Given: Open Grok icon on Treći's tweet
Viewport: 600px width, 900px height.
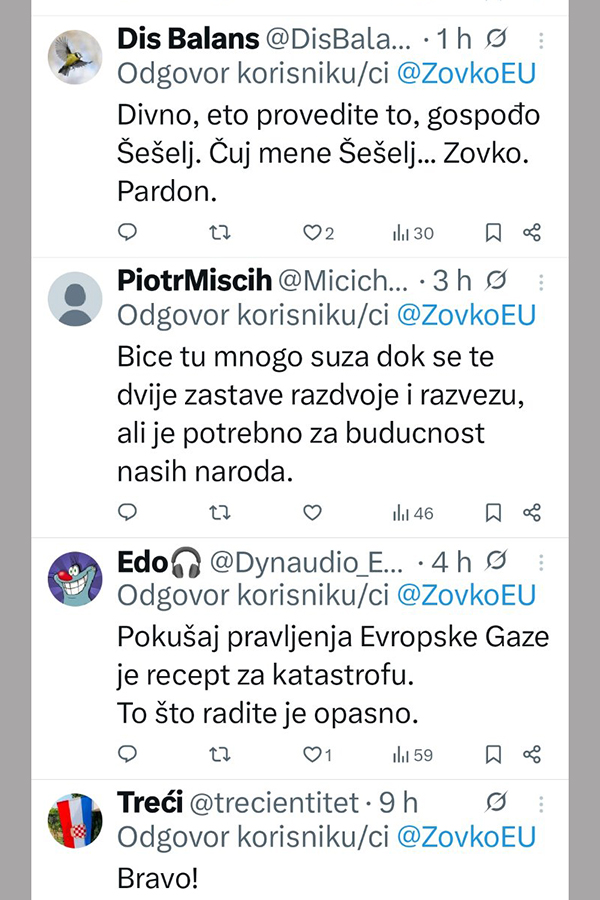Looking at the screenshot, I should [x=493, y=802].
